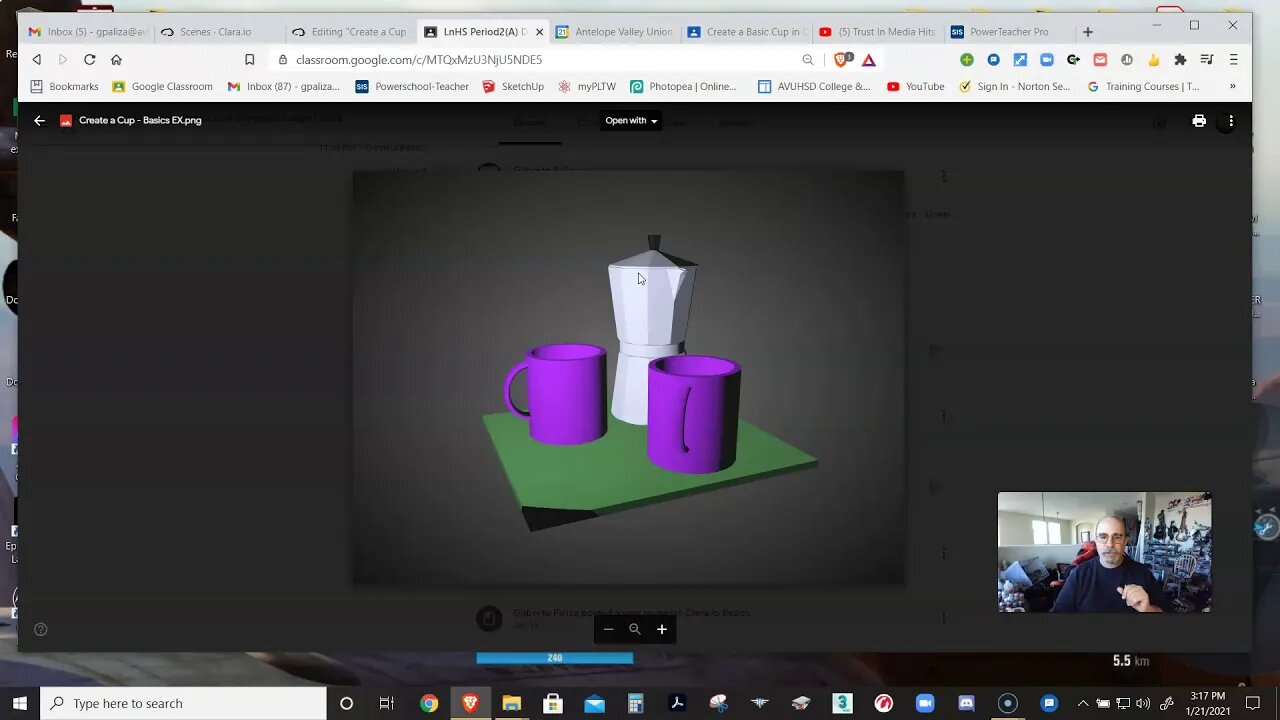
Task: Open the "Open with" dropdown
Action: click(x=631, y=121)
